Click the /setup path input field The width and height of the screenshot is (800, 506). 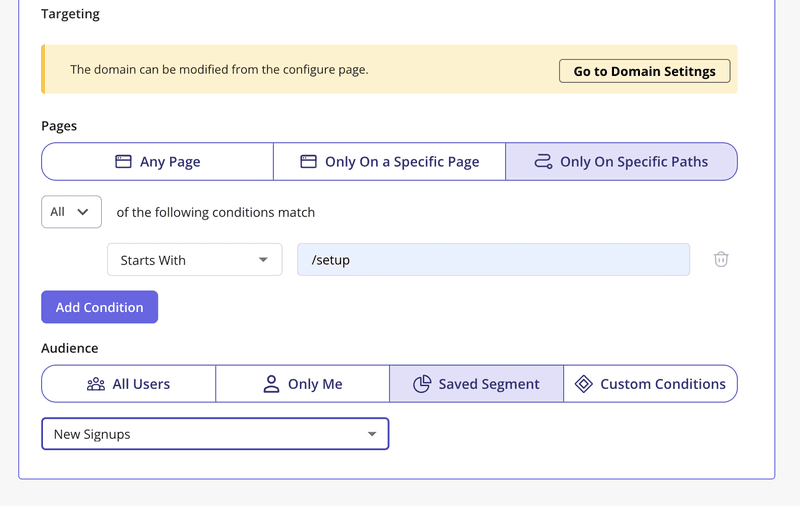click(493, 260)
